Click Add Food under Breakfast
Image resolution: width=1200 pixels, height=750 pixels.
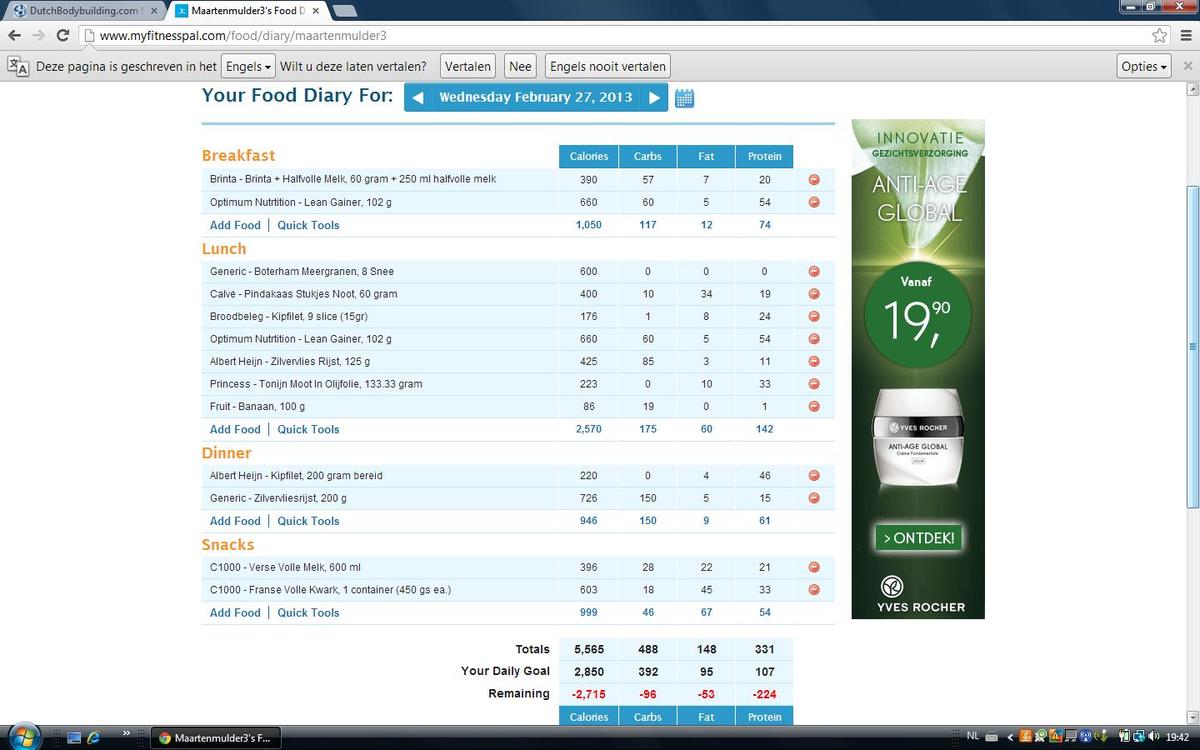pos(235,226)
